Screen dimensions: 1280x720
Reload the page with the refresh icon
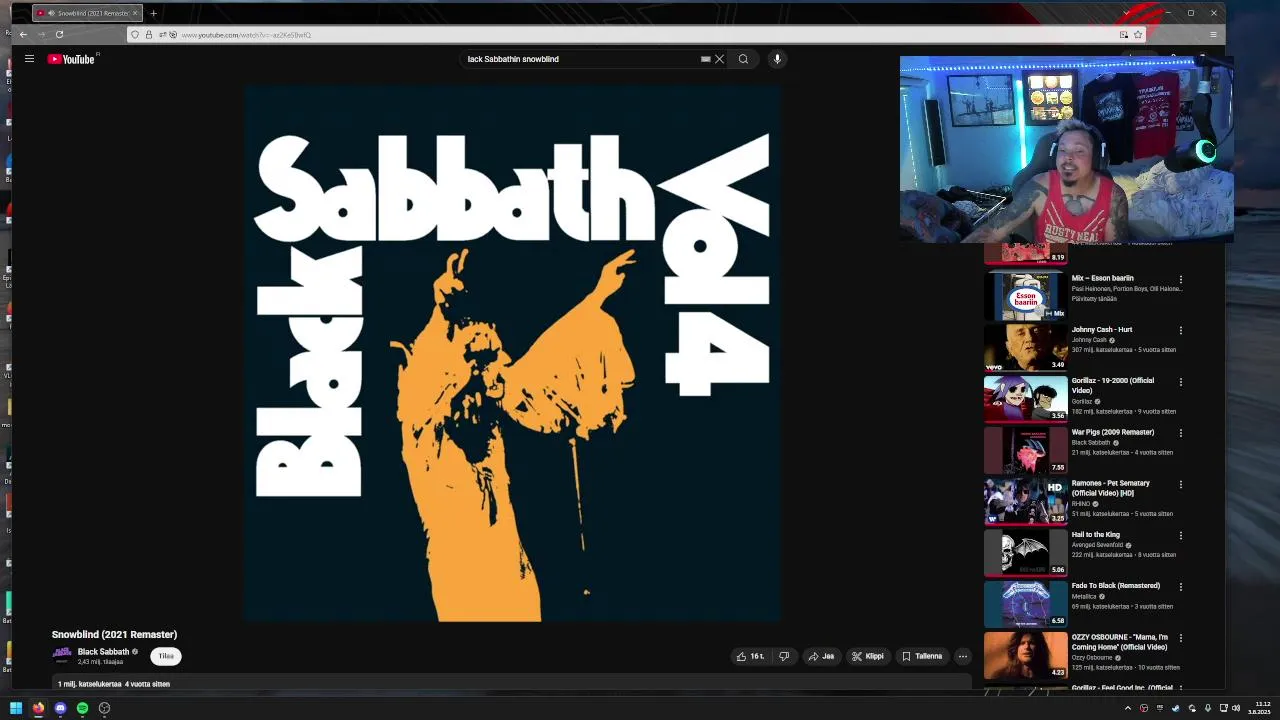pos(59,34)
